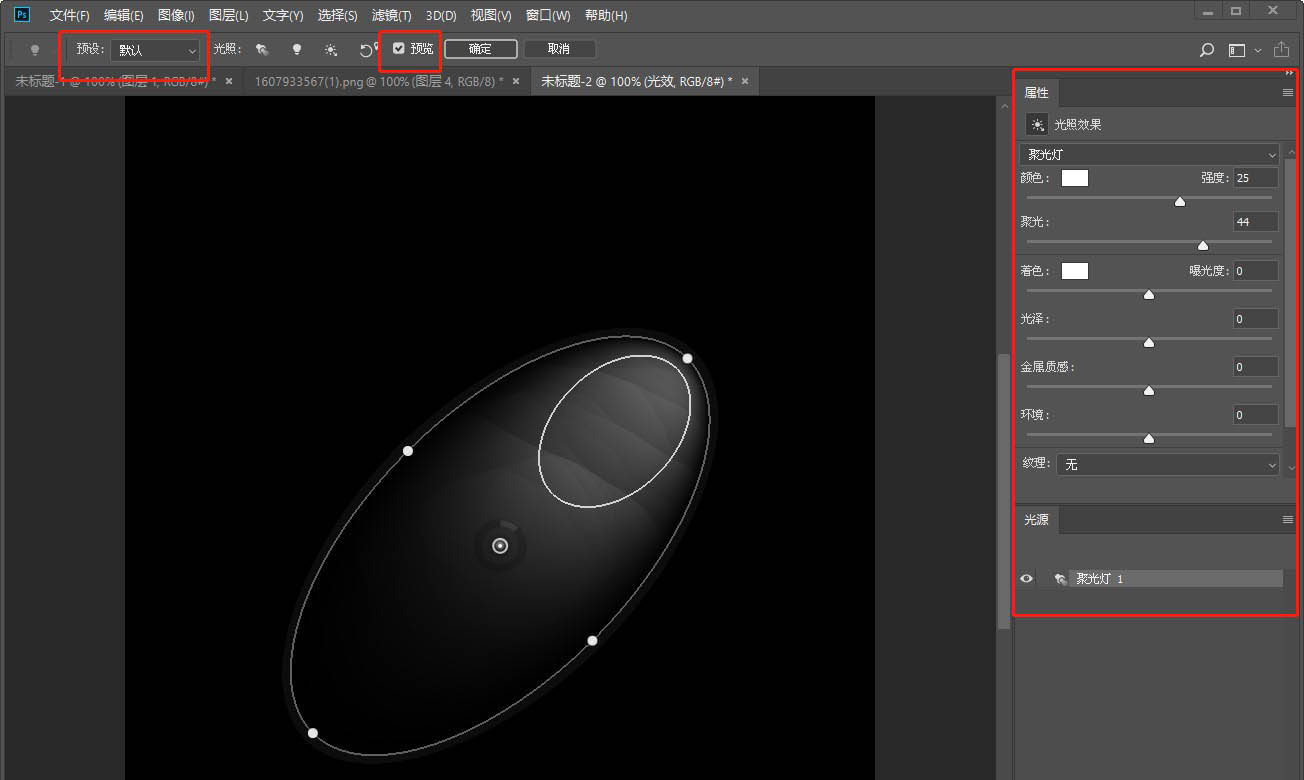Add a new point light
The image size is (1304, 780).
(296, 49)
